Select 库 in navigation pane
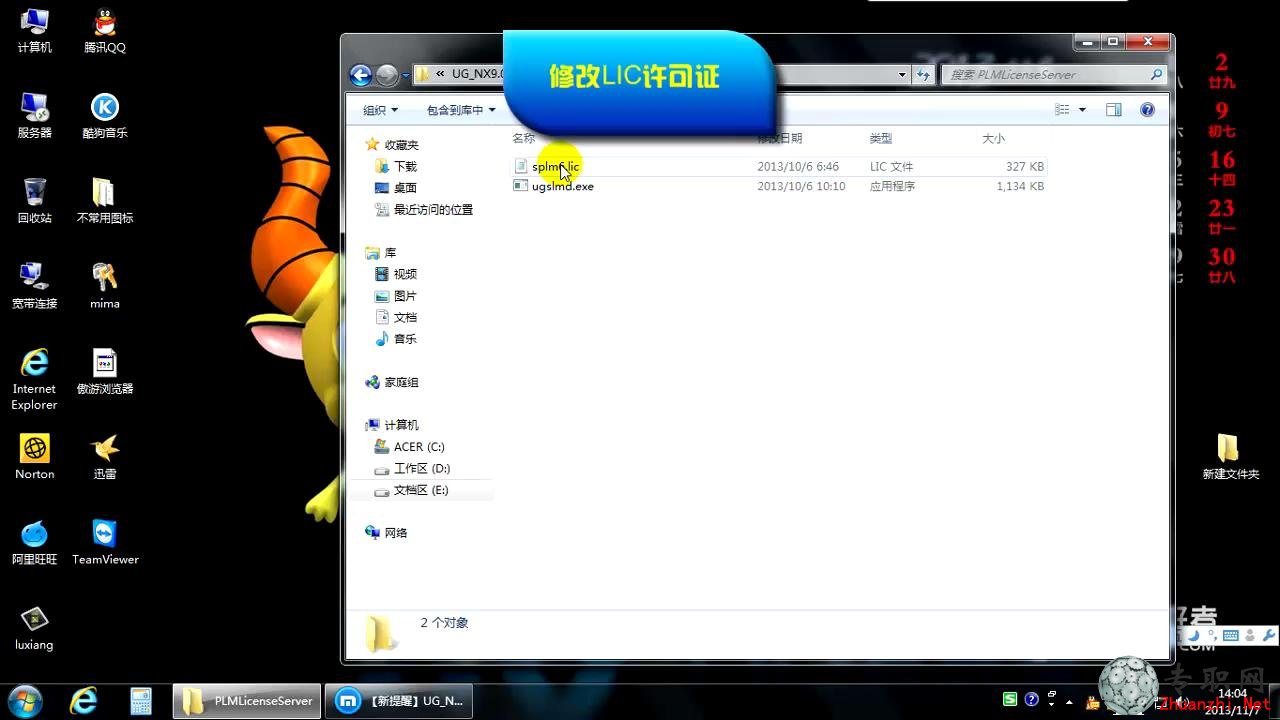This screenshot has height=720, width=1280. 390,253
